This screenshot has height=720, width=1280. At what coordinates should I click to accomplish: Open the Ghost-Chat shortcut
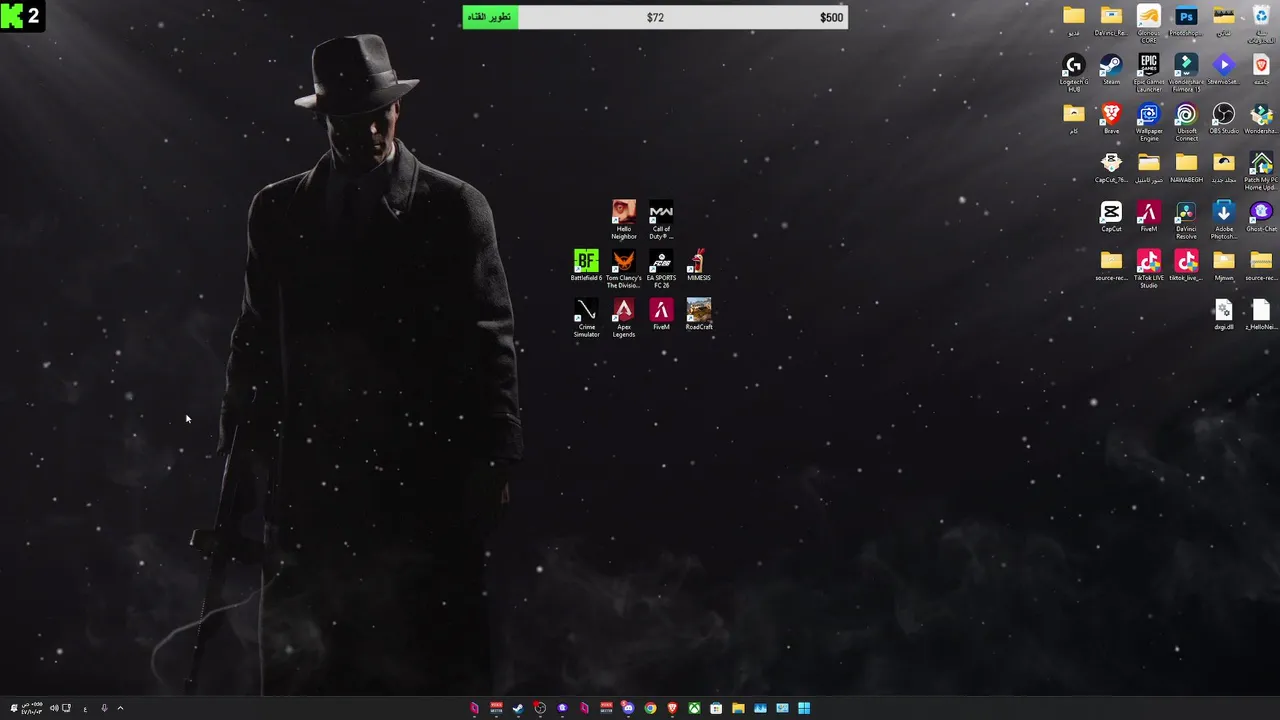click(x=1261, y=217)
